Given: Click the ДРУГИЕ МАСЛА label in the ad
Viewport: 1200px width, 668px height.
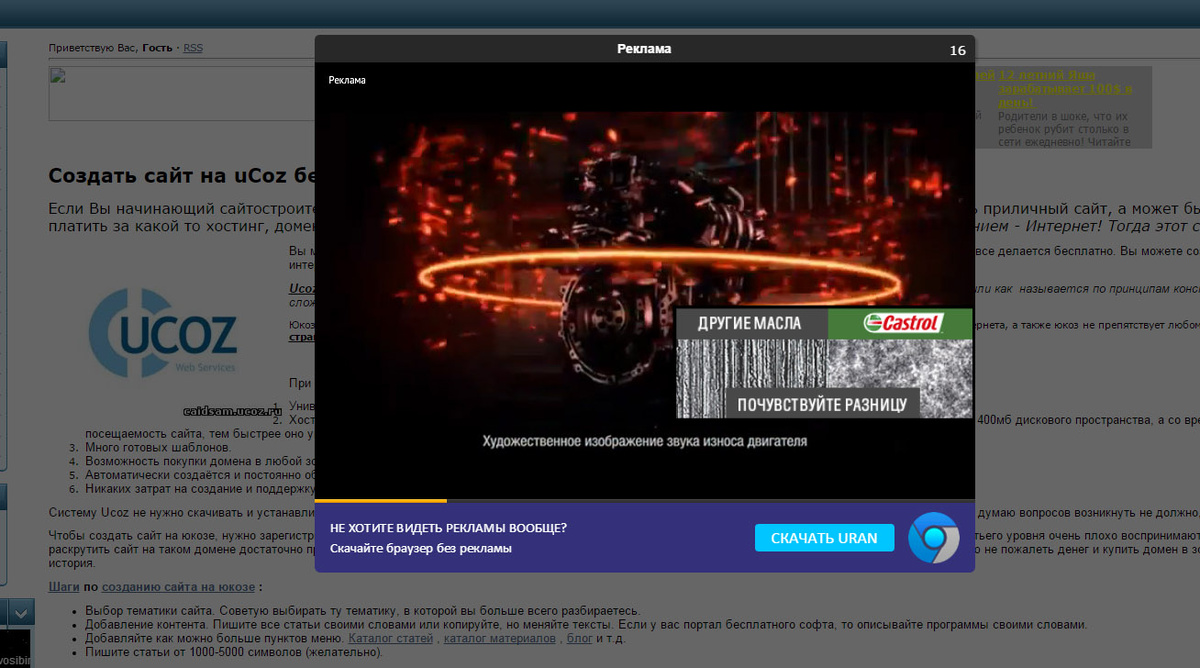Looking at the screenshot, I should 752,323.
